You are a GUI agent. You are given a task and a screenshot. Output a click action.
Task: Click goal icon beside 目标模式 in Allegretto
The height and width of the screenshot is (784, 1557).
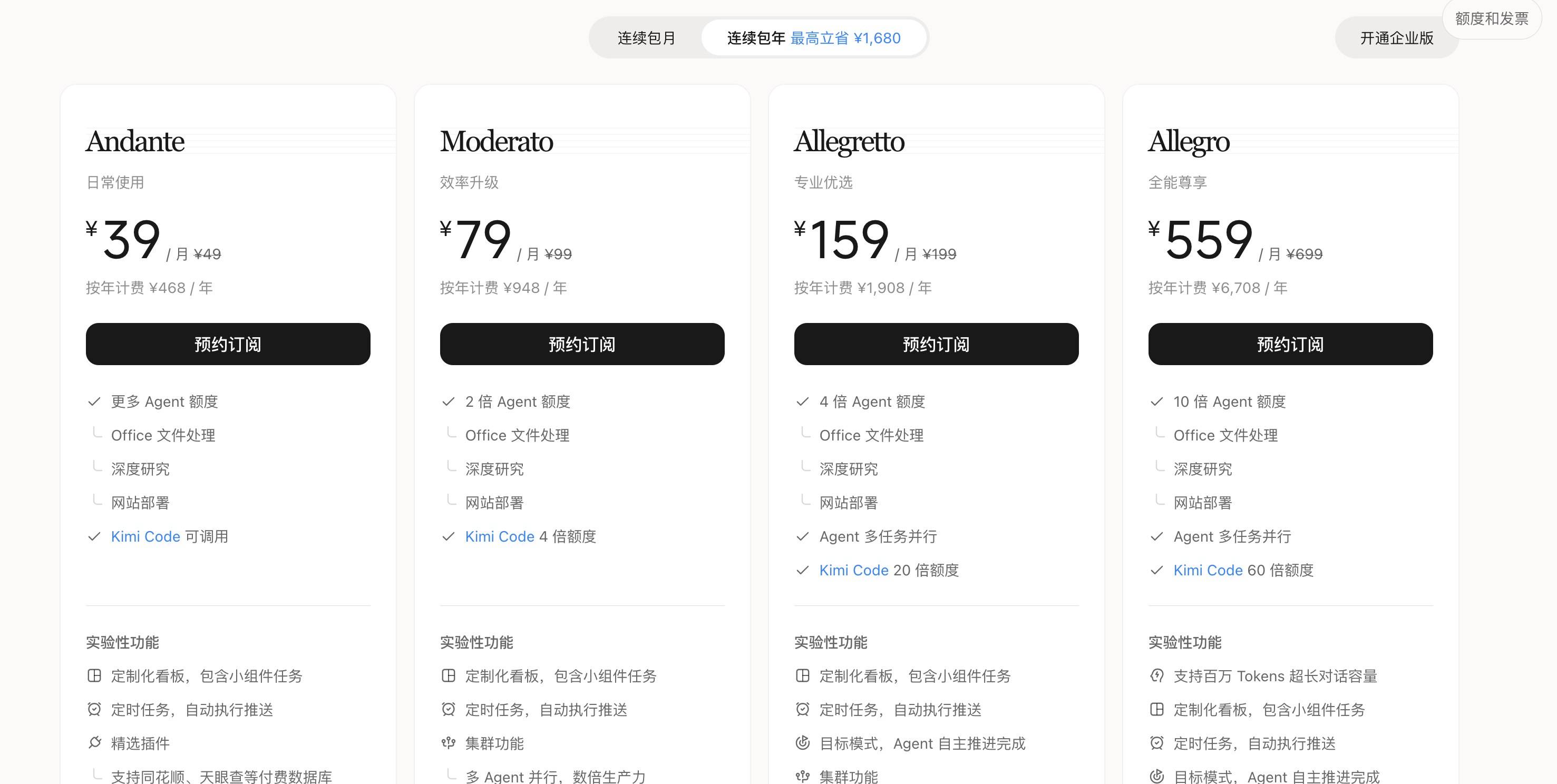click(803, 743)
